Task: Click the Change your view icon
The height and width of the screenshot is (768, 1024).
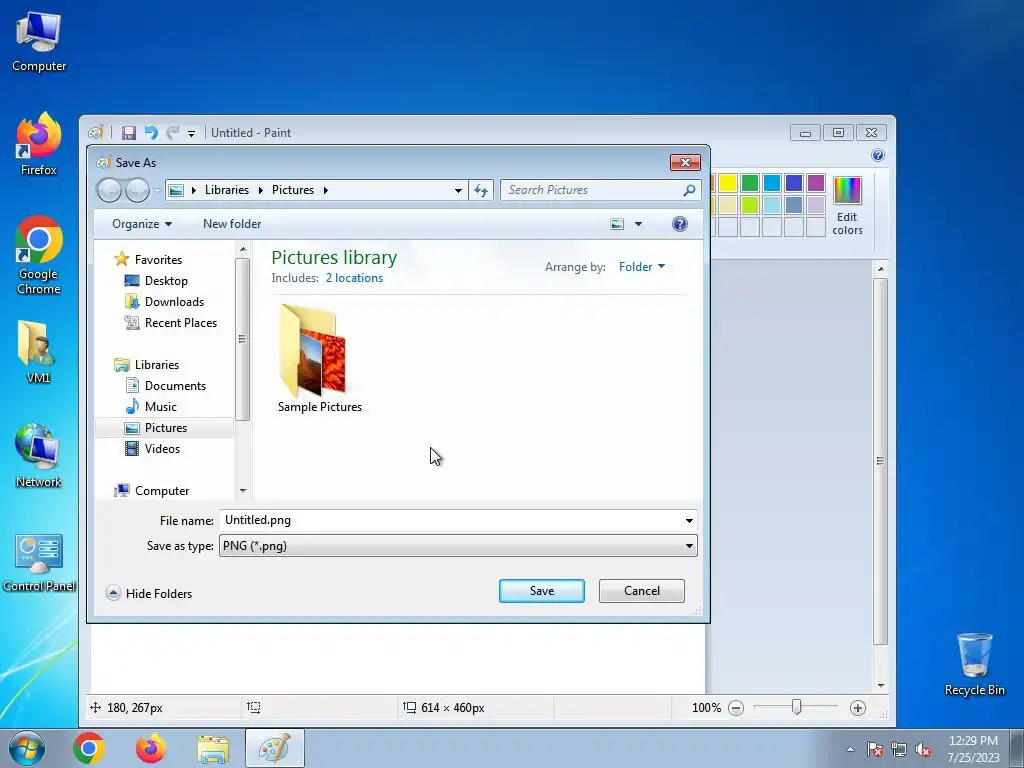Action: pyautogui.click(x=617, y=224)
